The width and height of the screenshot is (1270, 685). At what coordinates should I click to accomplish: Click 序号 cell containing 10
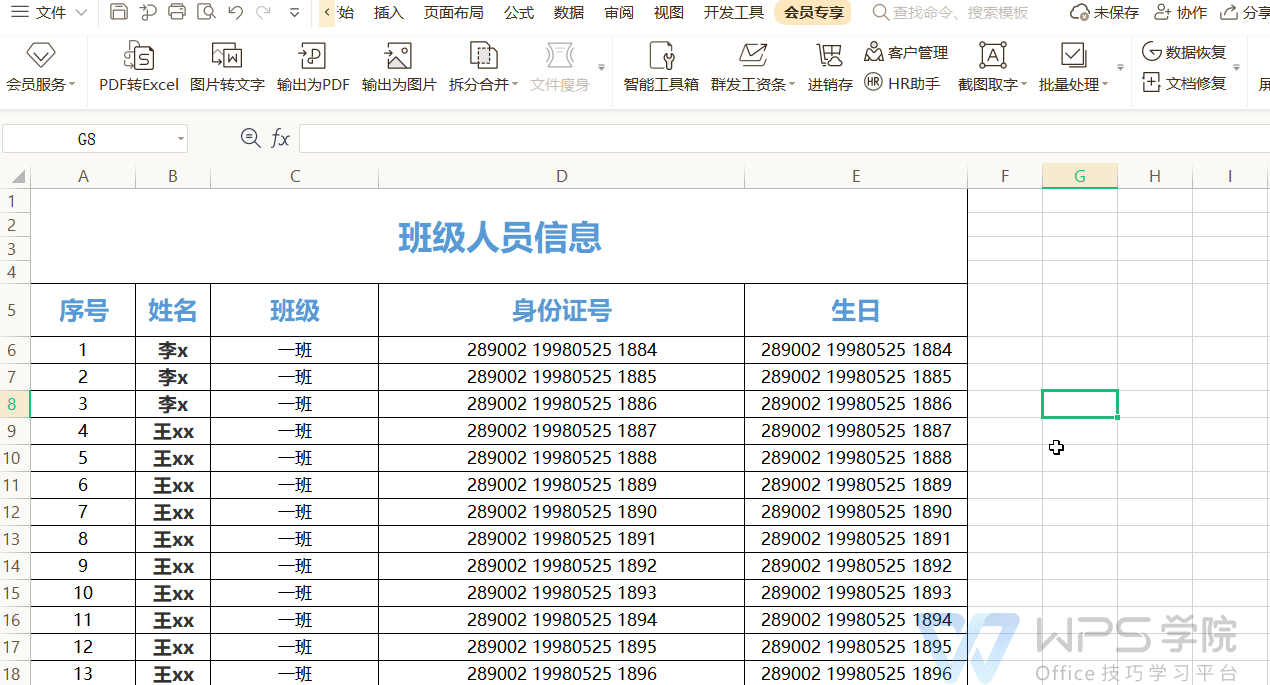[83, 593]
